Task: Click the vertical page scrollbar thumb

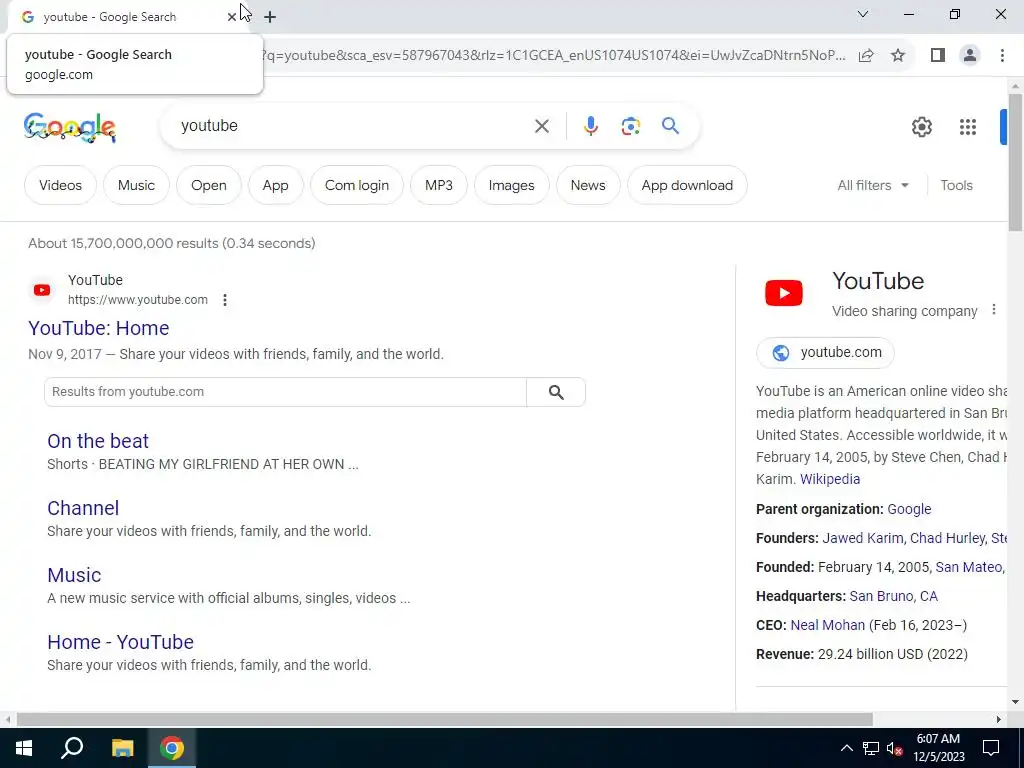Action: [x=1016, y=162]
